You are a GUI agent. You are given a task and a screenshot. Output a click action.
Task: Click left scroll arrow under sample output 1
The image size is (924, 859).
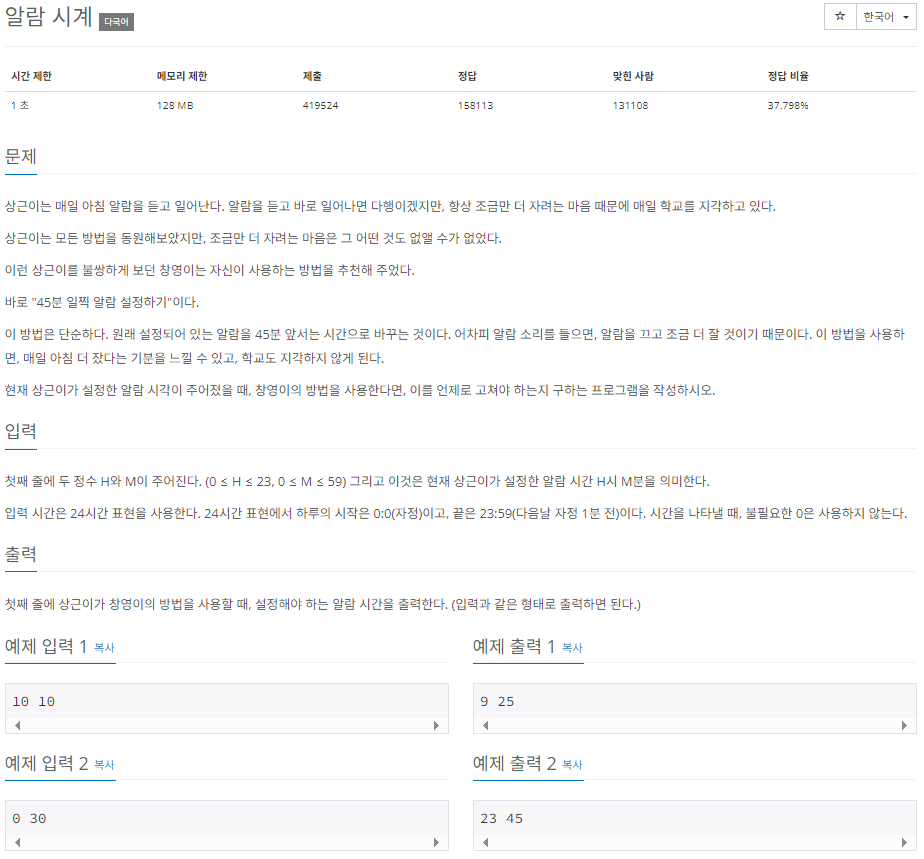[486, 725]
